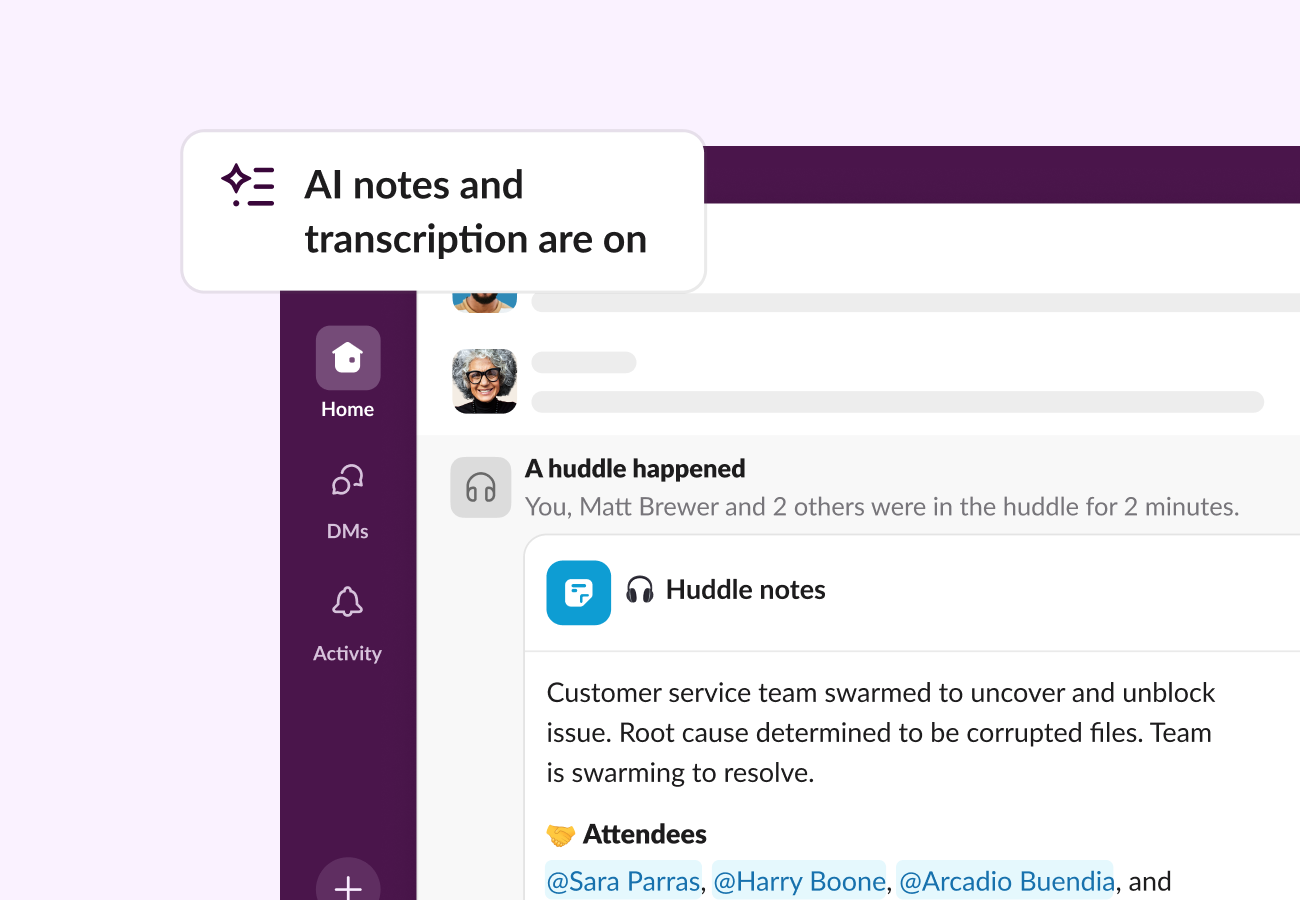Open @Sara Parras mention
1300x900 pixels.
coord(622,881)
